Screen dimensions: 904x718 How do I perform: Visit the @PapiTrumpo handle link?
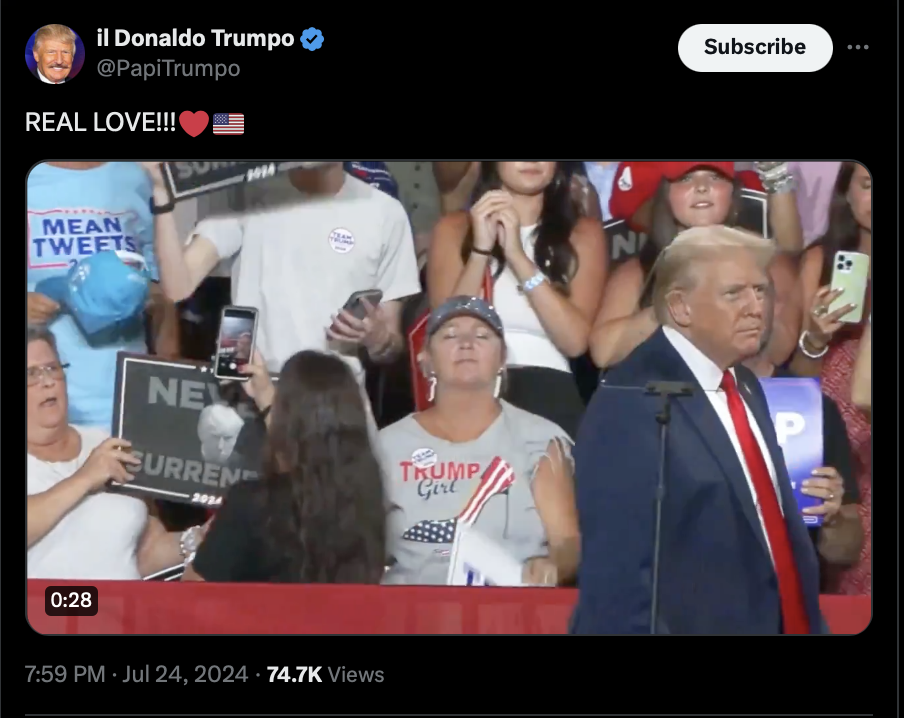[x=168, y=68]
